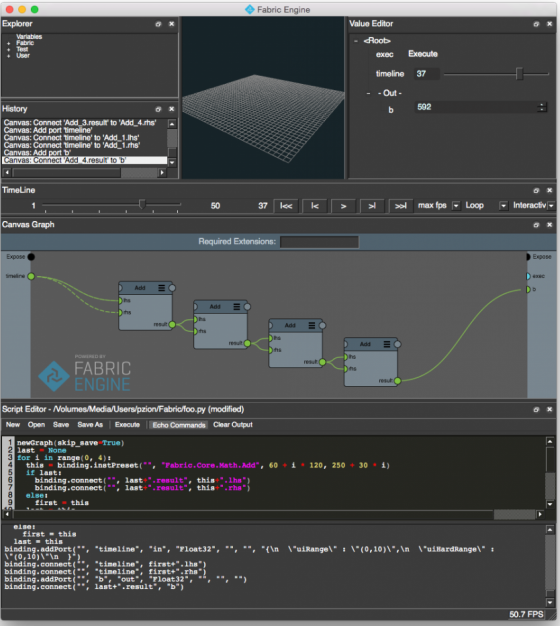
Task: Step back one frame in TimeLine
Action: pyautogui.click(x=315, y=206)
